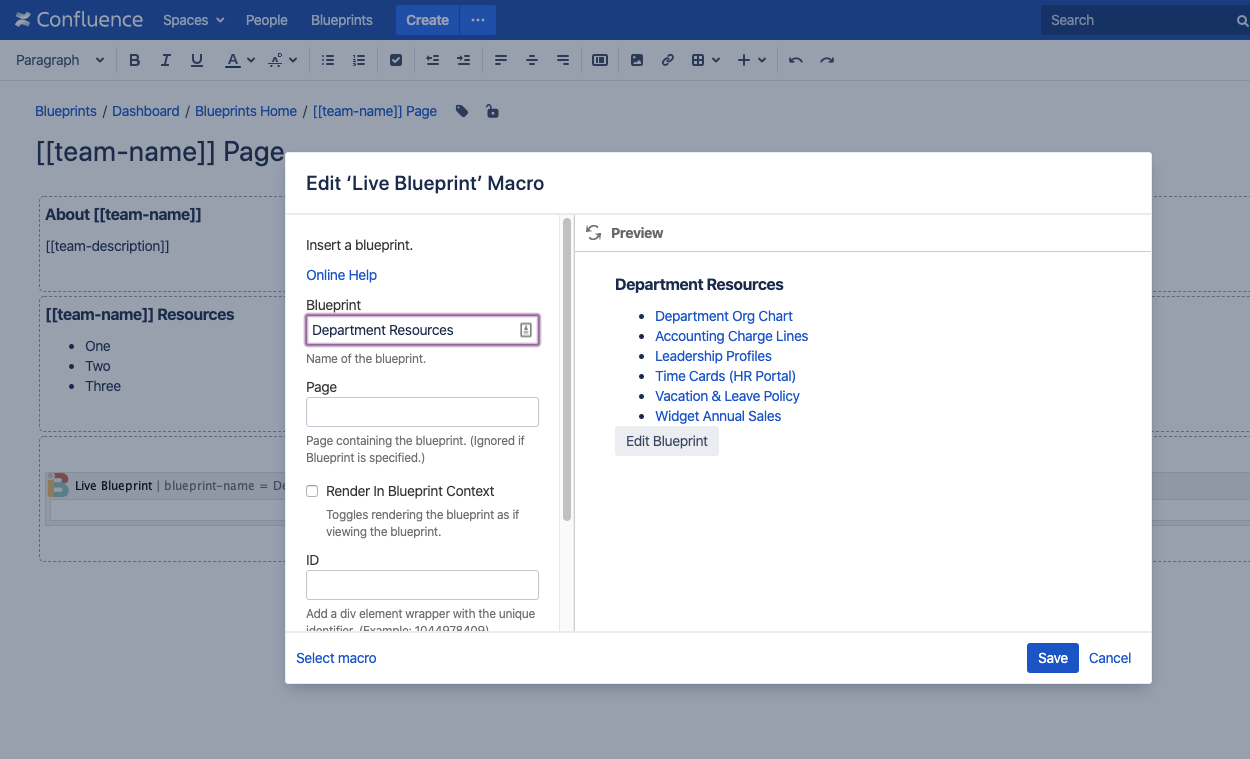Indent the current paragraph

tap(463, 60)
